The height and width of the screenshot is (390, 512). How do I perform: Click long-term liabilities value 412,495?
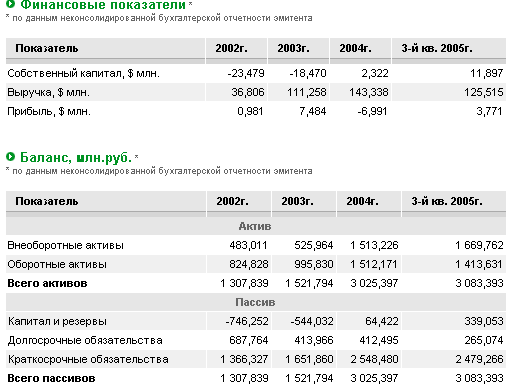tap(379, 341)
